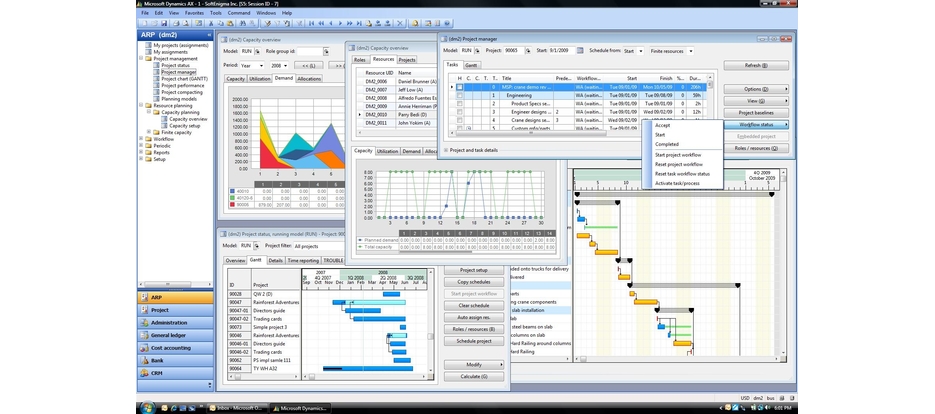This screenshot has width=935, height=414.
Task: Open the Bank module in navigation pane
Action: [175, 360]
